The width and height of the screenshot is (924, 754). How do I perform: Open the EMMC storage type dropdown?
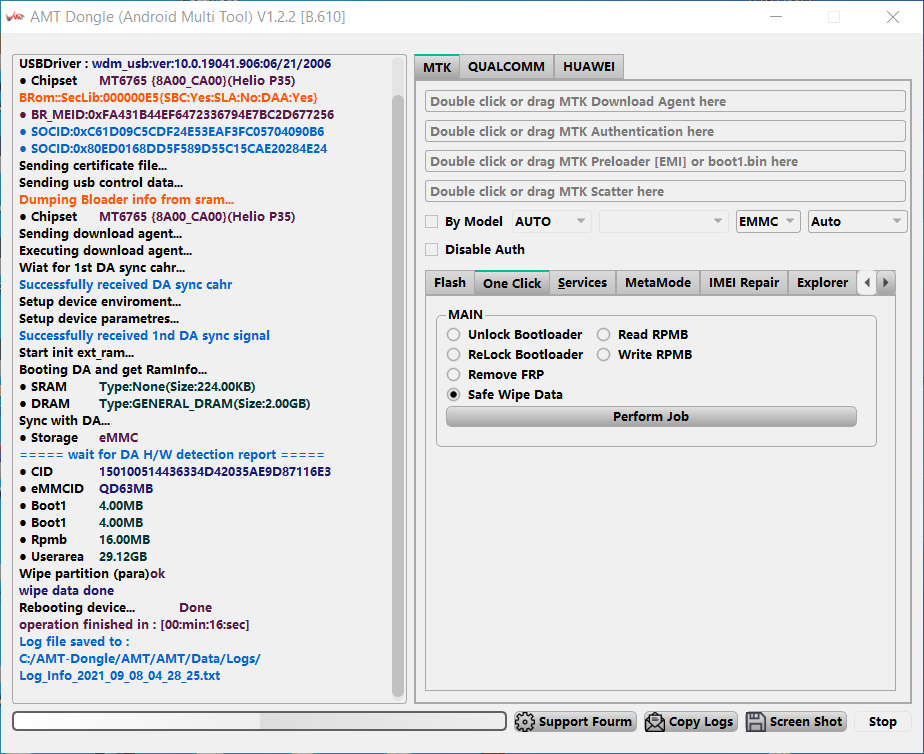768,221
